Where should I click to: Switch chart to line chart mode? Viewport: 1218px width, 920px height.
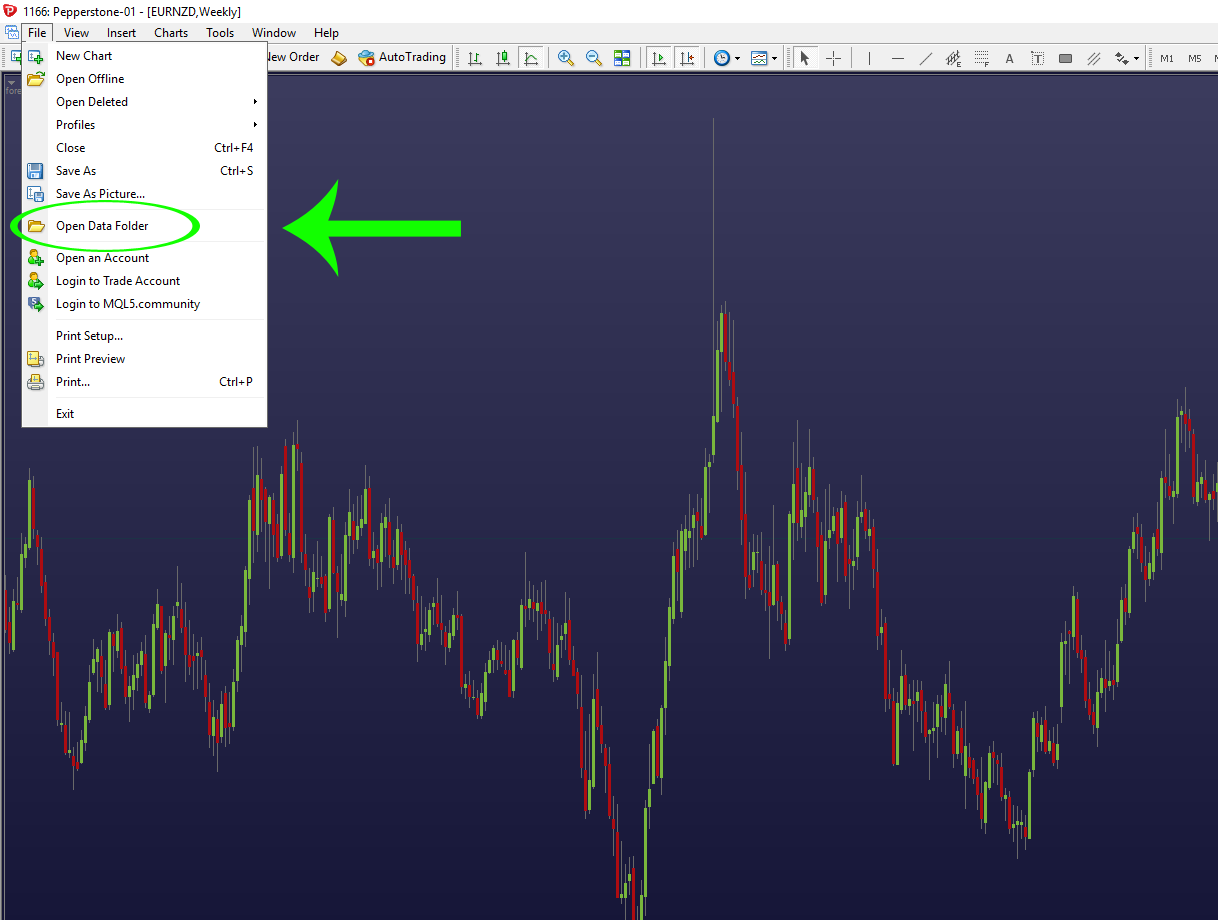[x=531, y=58]
